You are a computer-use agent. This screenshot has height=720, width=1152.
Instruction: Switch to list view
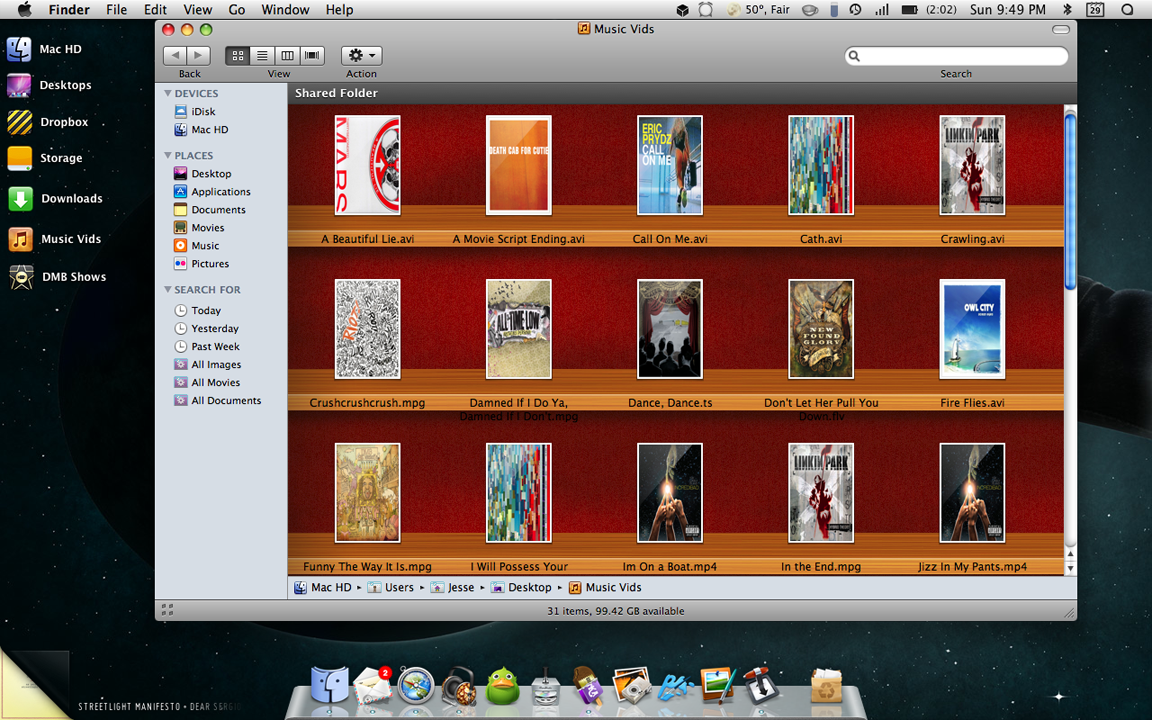262,55
